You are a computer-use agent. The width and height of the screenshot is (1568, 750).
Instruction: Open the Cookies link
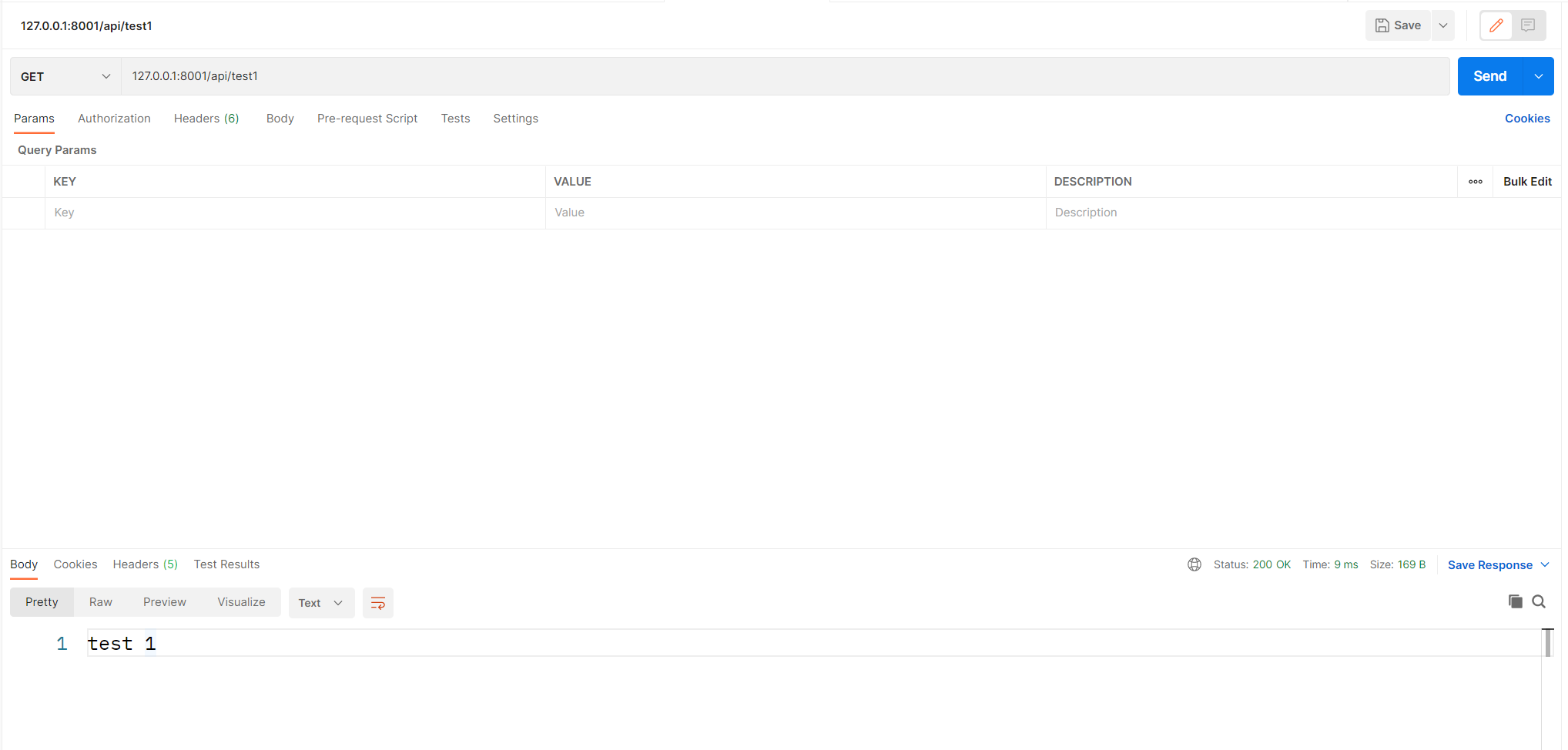1527,119
